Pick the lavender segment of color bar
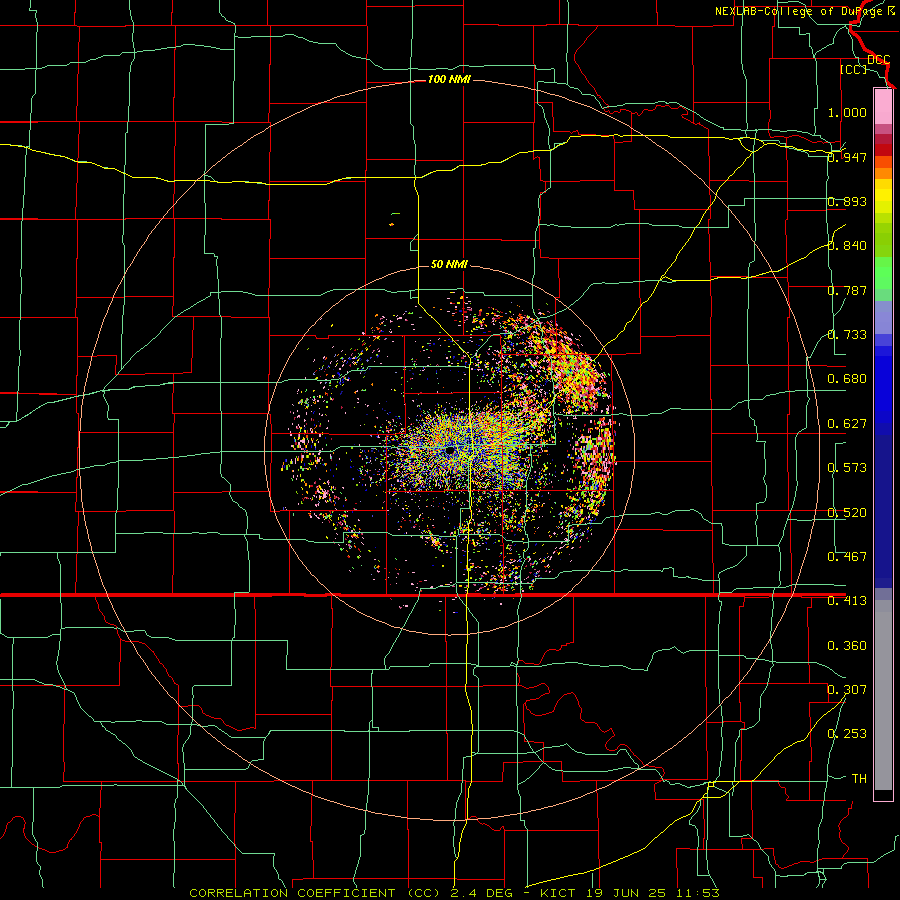 (883, 318)
